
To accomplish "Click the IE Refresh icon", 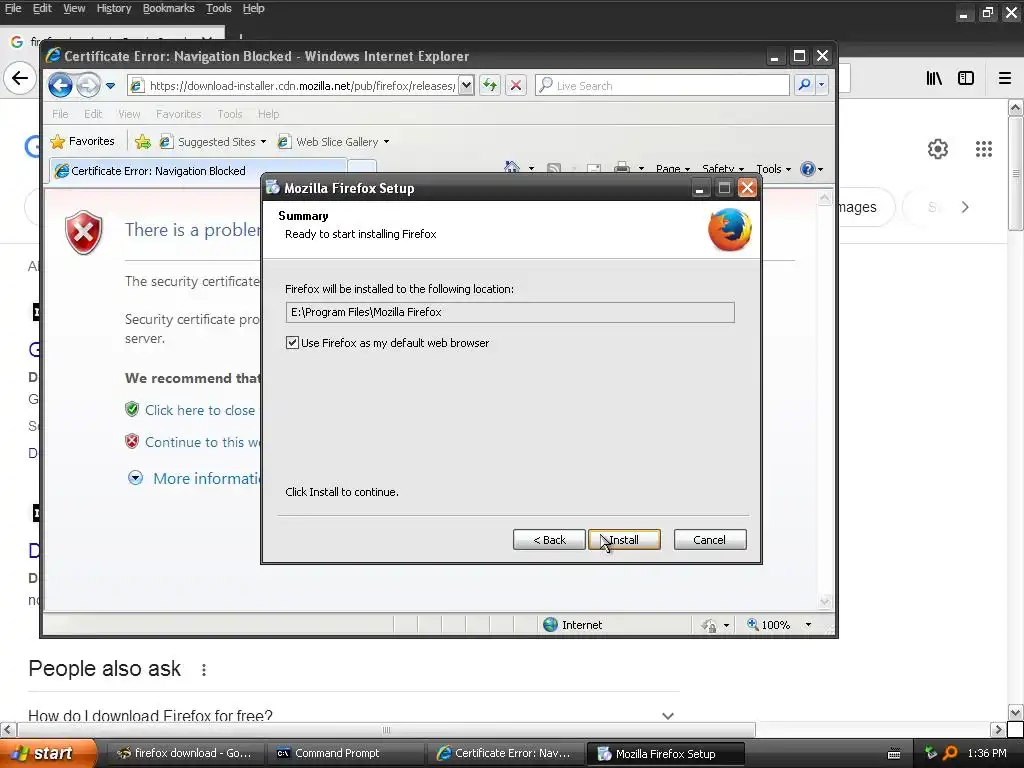I will click(490, 86).
